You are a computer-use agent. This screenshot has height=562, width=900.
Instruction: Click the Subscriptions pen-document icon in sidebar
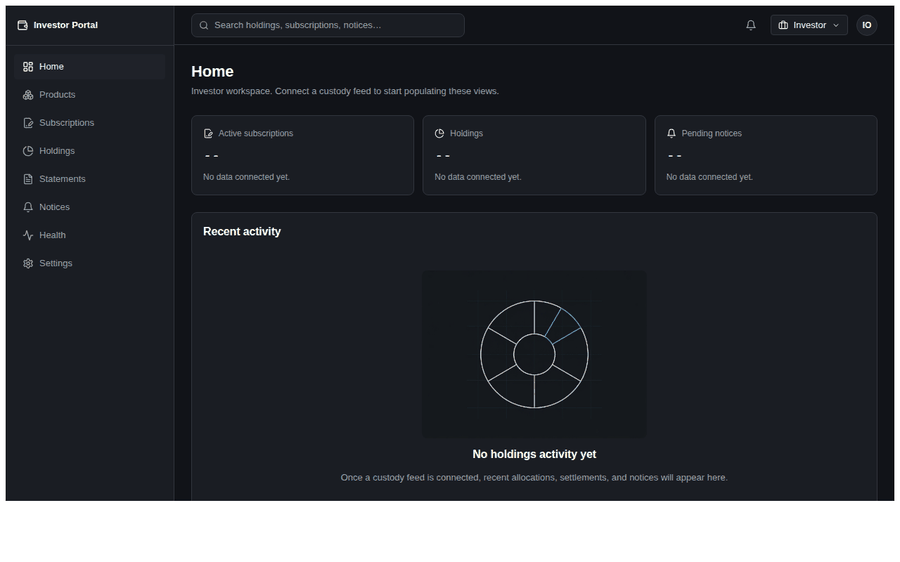coord(28,123)
